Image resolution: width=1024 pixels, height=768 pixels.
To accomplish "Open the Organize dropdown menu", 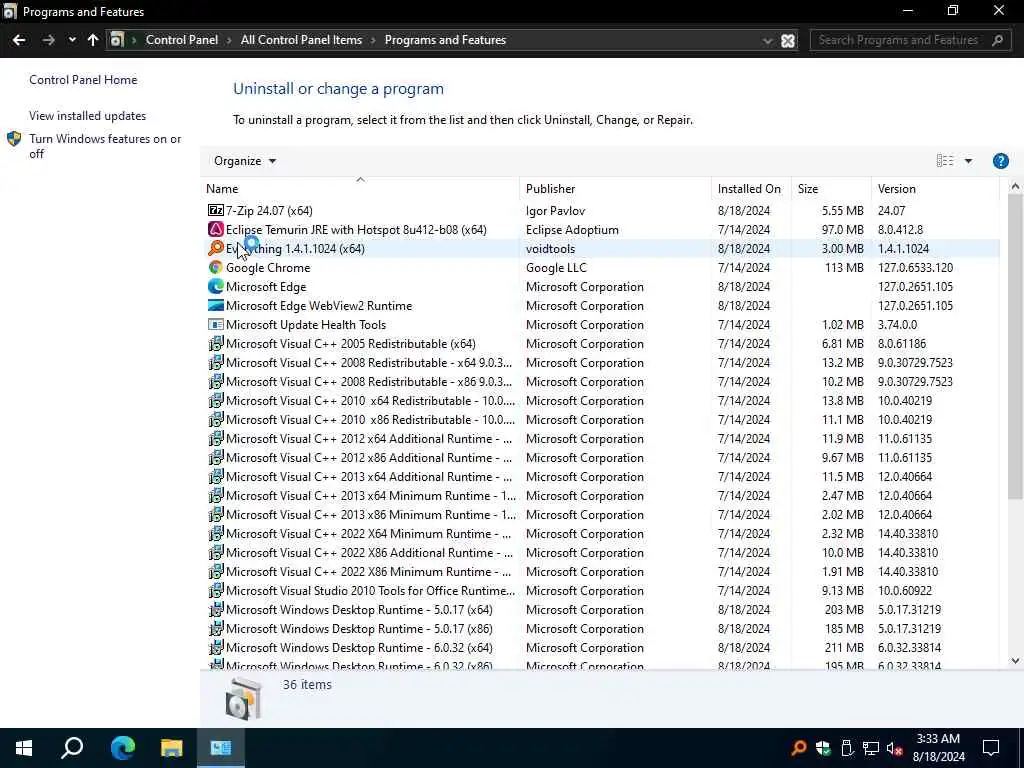I will tap(245, 161).
